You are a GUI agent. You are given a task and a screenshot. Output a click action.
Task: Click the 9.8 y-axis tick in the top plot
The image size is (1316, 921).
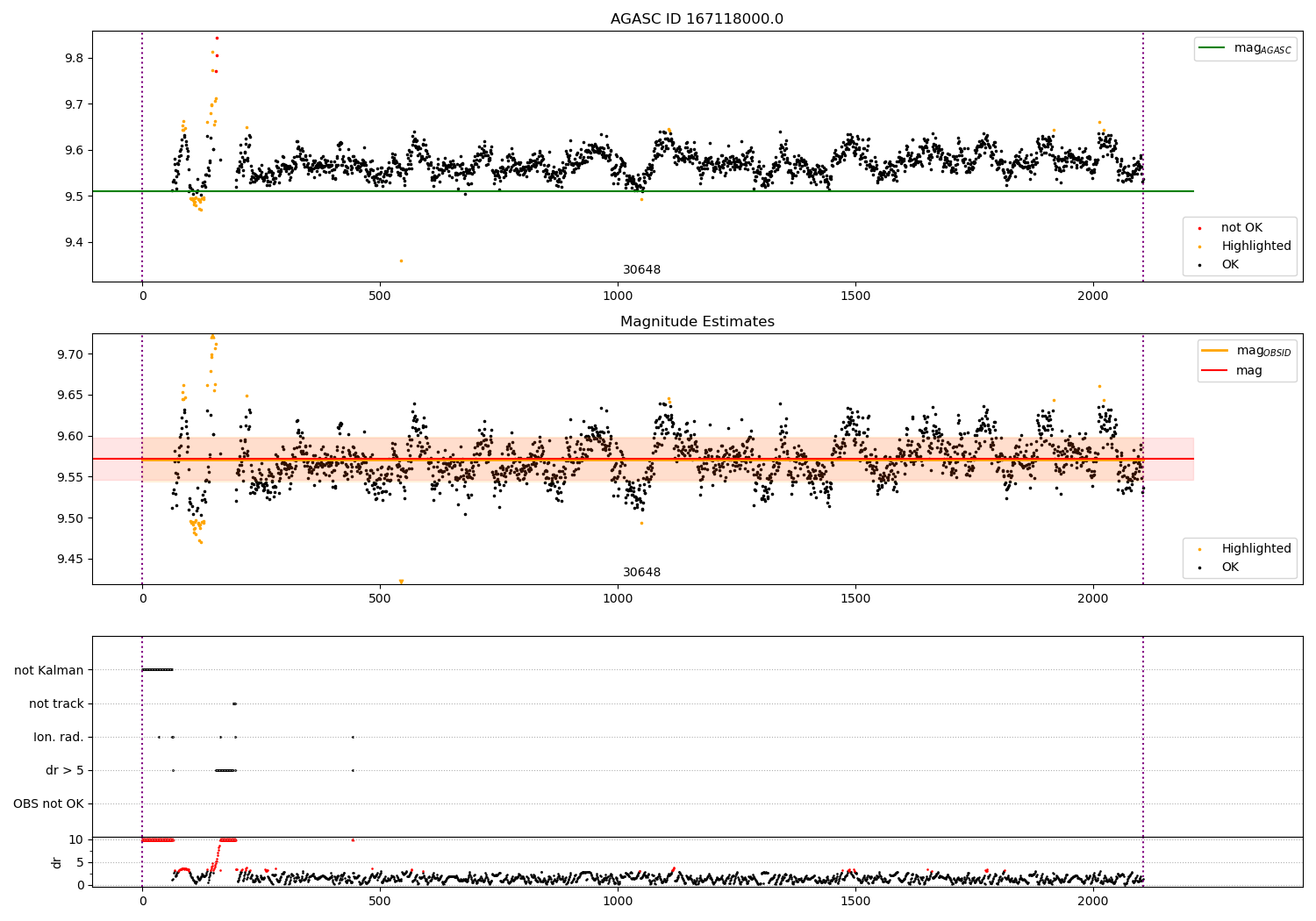[x=74, y=59]
